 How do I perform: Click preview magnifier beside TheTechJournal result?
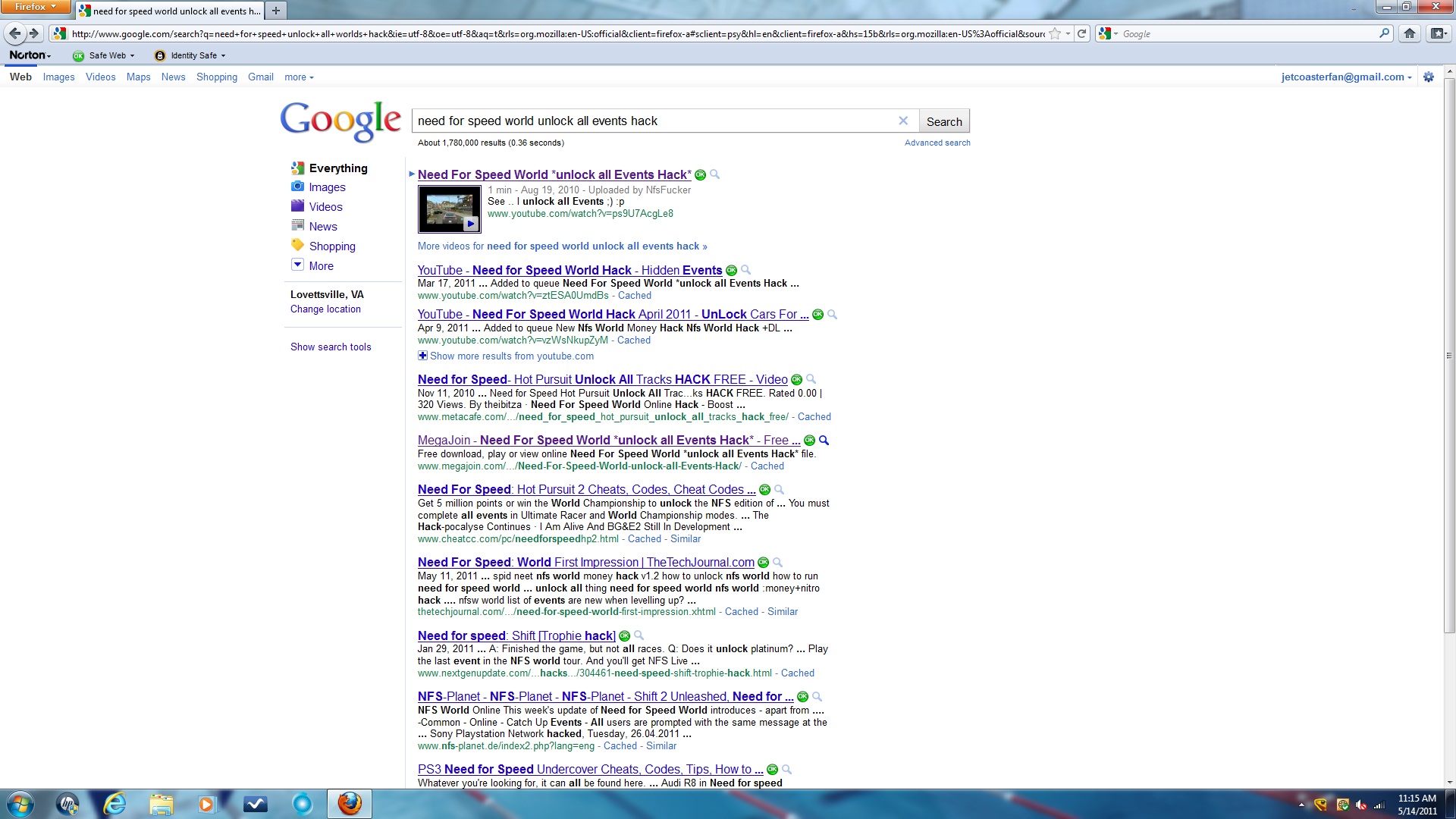[x=777, y=563]
